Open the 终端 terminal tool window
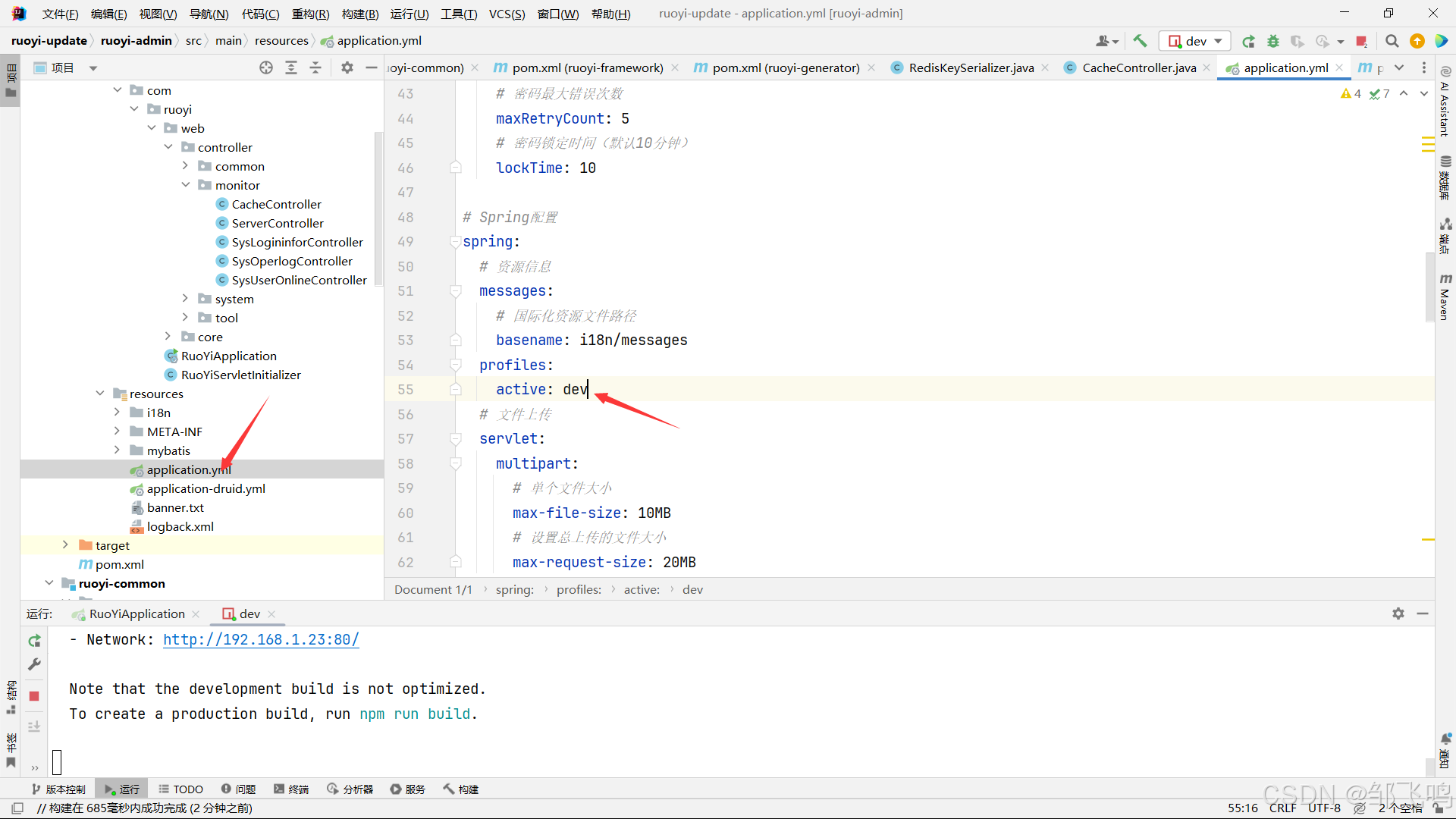This screenshot has height=819, width=1456. click(291, 789)
